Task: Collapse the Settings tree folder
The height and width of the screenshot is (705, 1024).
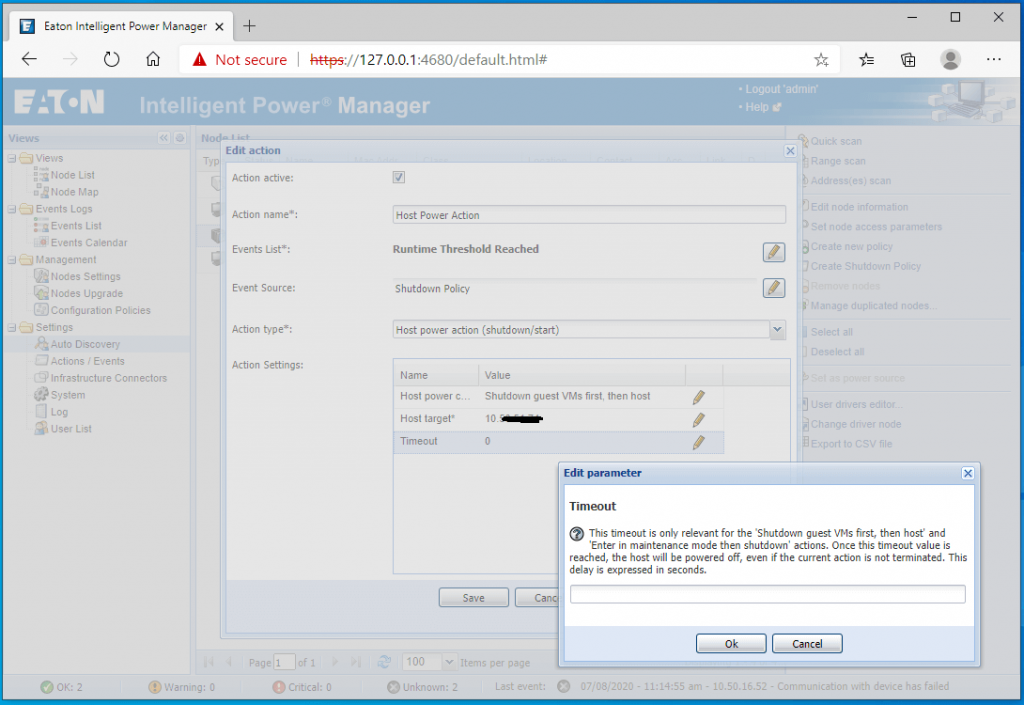Action: tap(12, 328)
